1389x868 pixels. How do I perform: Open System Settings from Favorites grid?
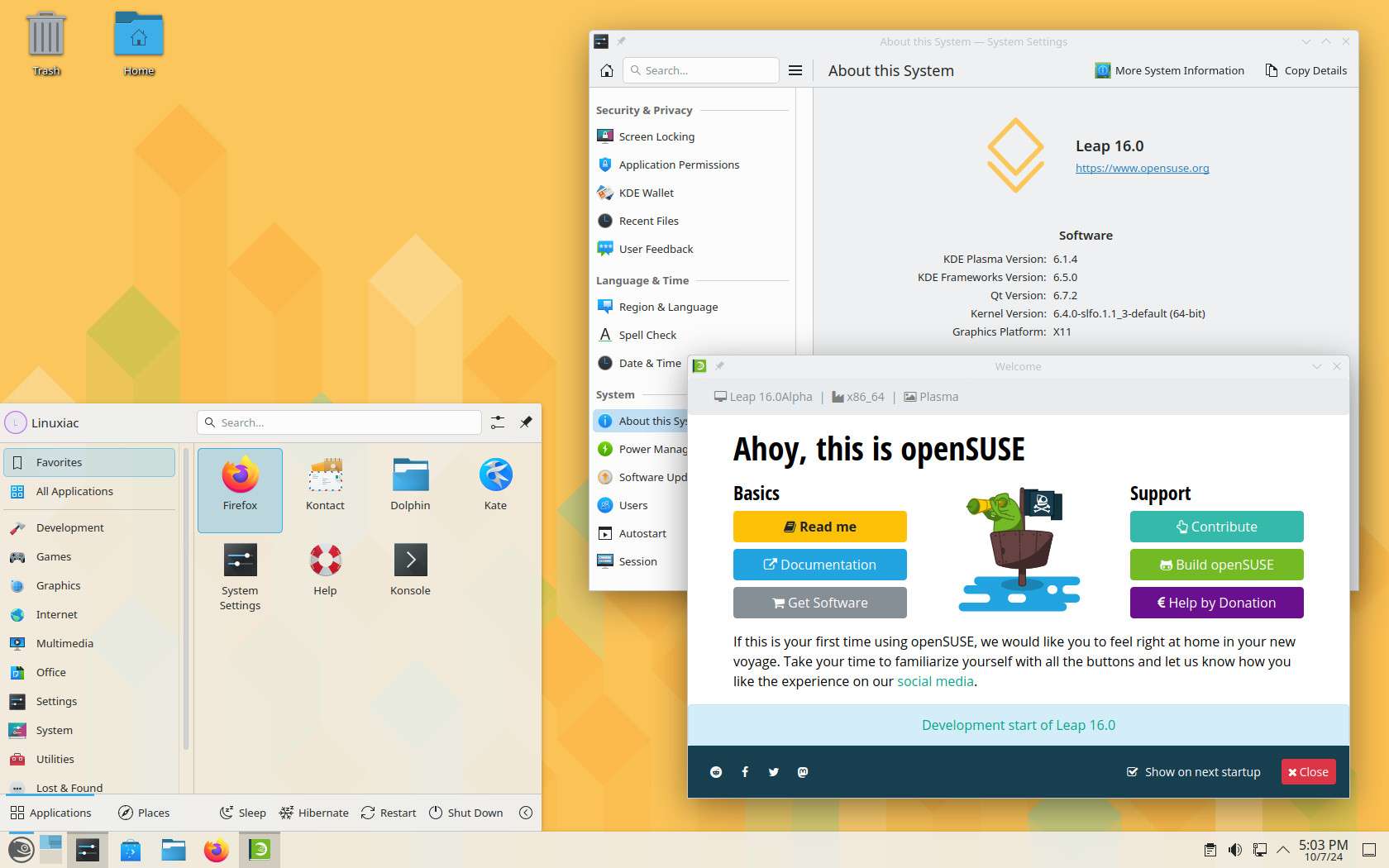[240, 577]
